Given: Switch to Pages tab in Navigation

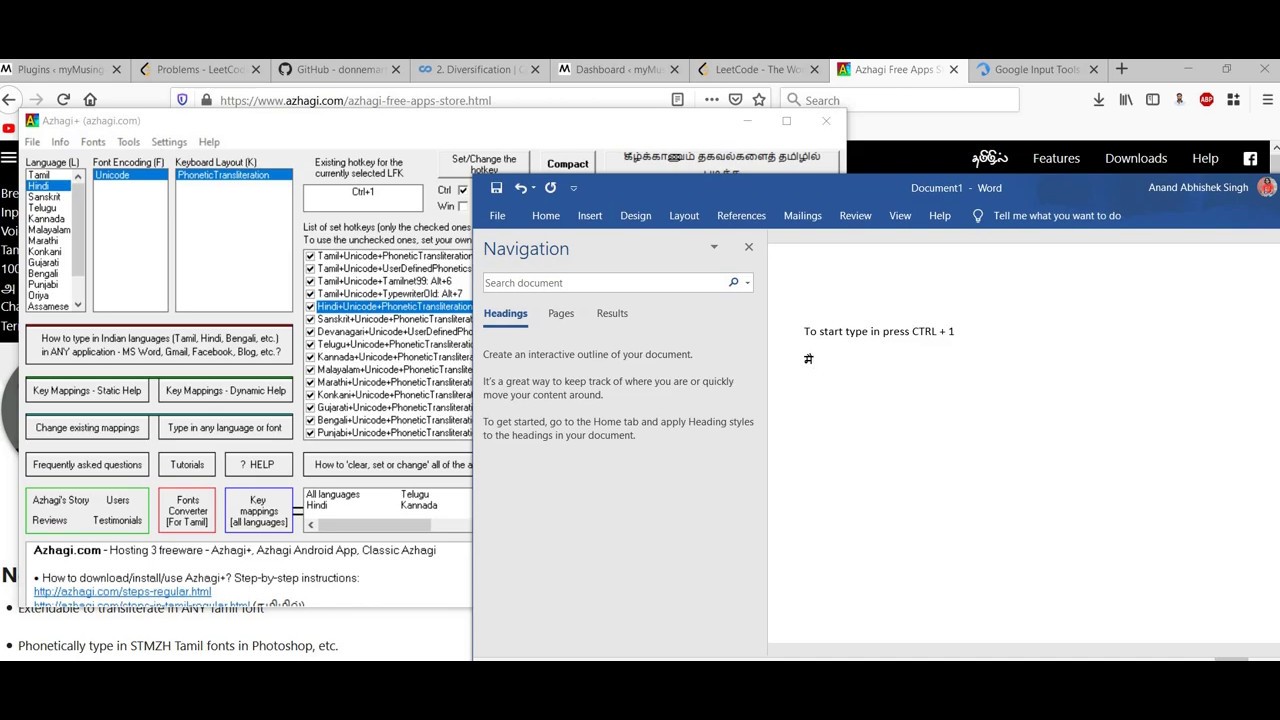Looking at the screenshot, I should click(x=561, y=313).
